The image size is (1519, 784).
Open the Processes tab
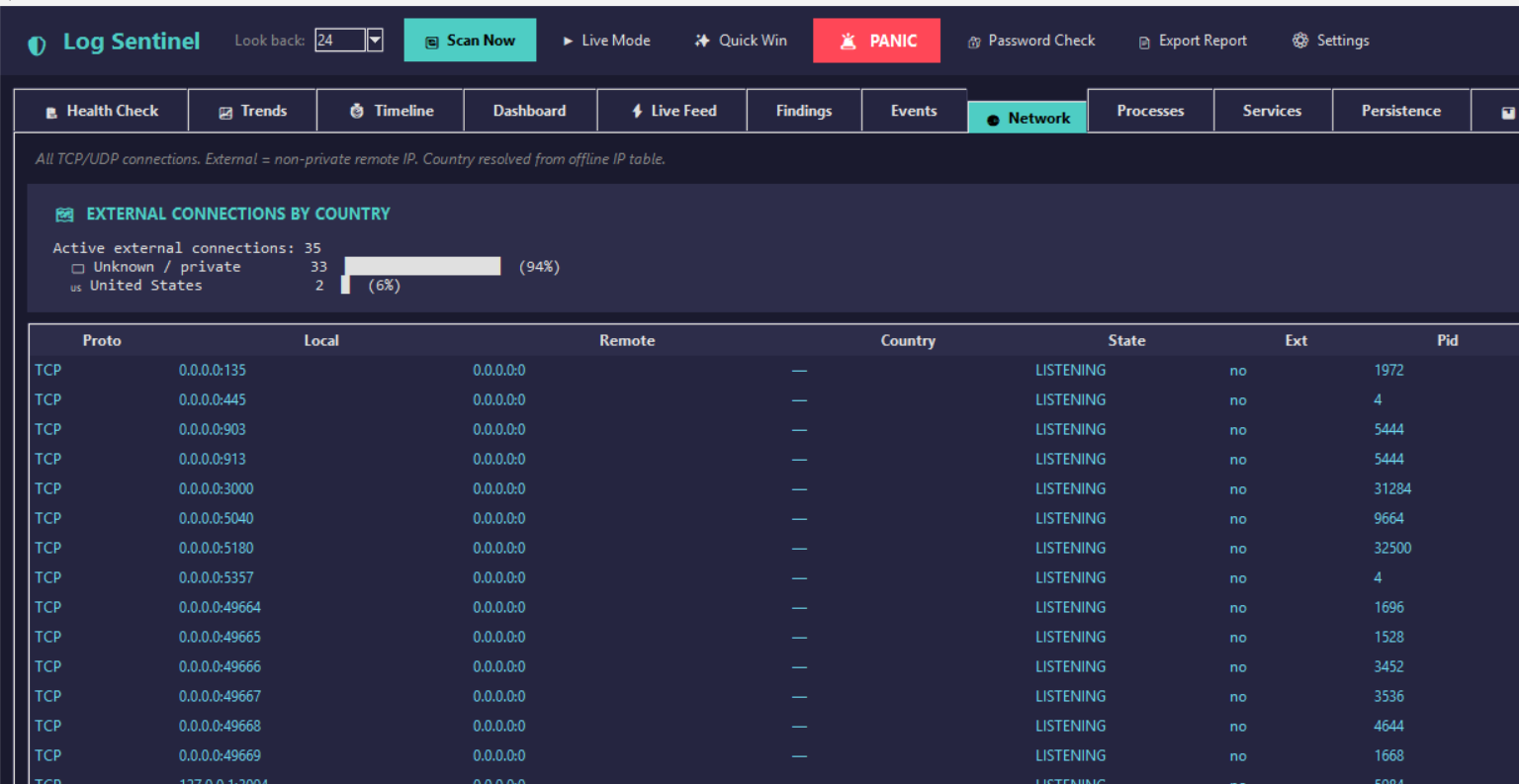[1150, 111]
